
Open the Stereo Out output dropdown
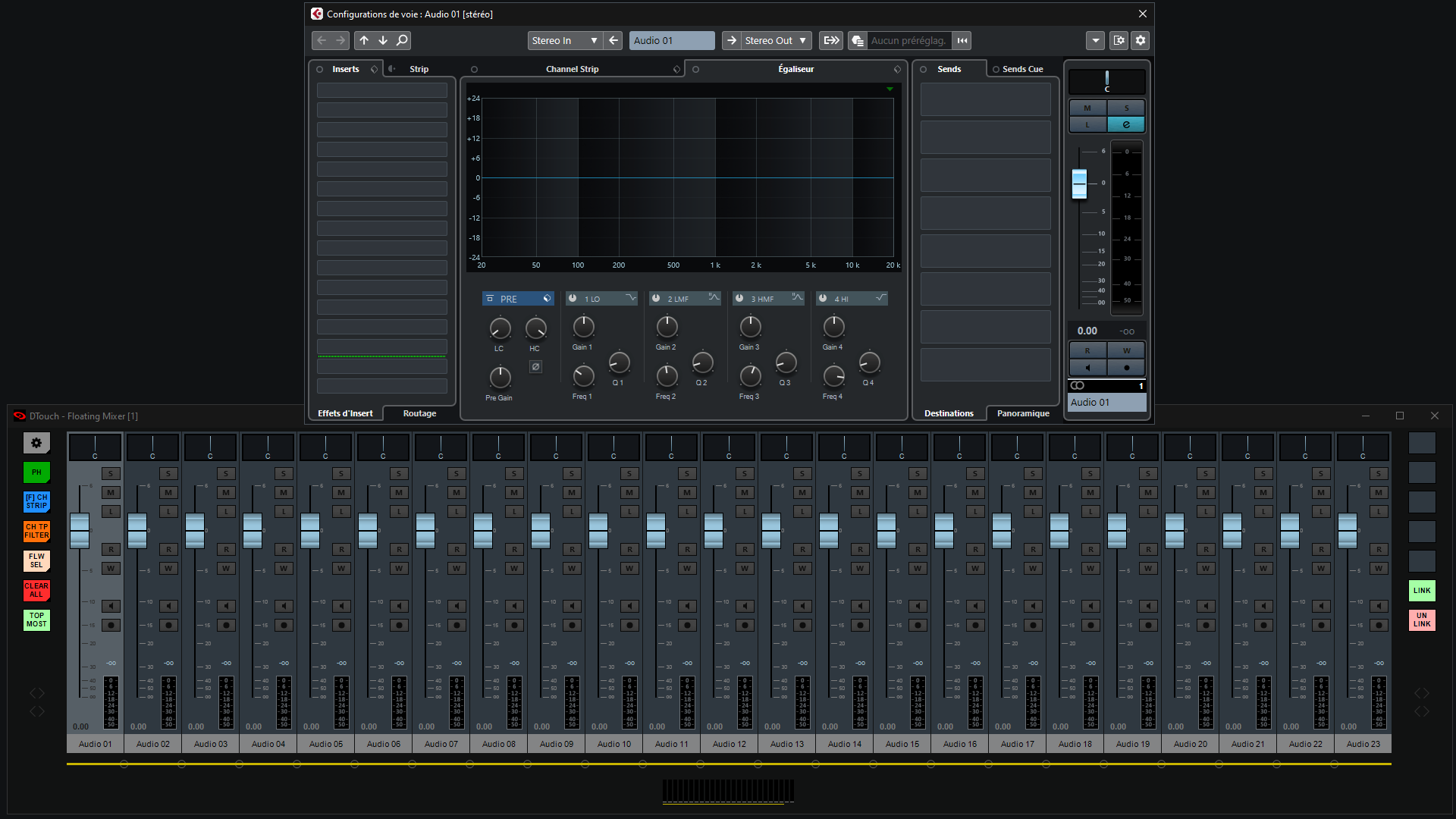coord(777,40)
